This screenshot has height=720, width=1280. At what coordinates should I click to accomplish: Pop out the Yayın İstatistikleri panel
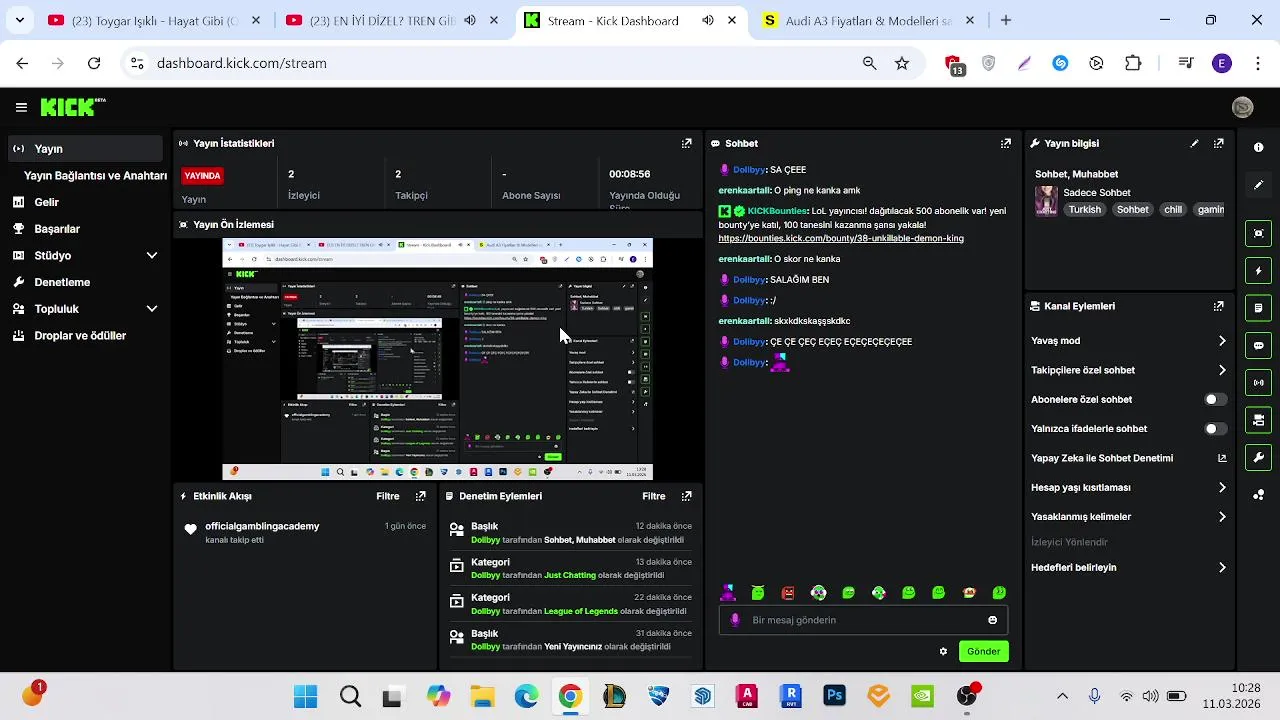pyautogui.click(x=686, y=143)
